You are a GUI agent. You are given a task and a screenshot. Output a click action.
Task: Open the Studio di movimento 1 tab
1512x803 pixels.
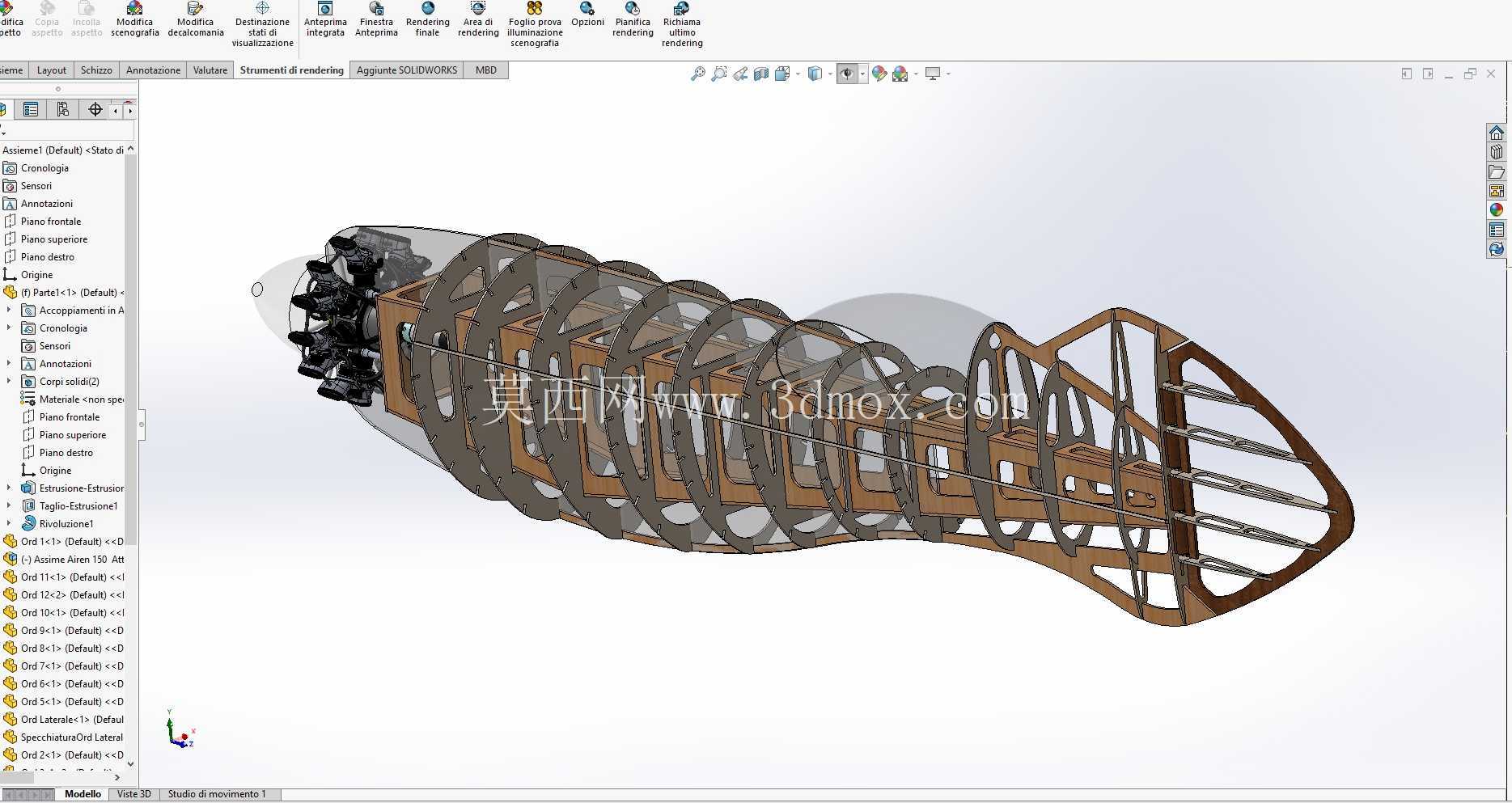(217, 794)
